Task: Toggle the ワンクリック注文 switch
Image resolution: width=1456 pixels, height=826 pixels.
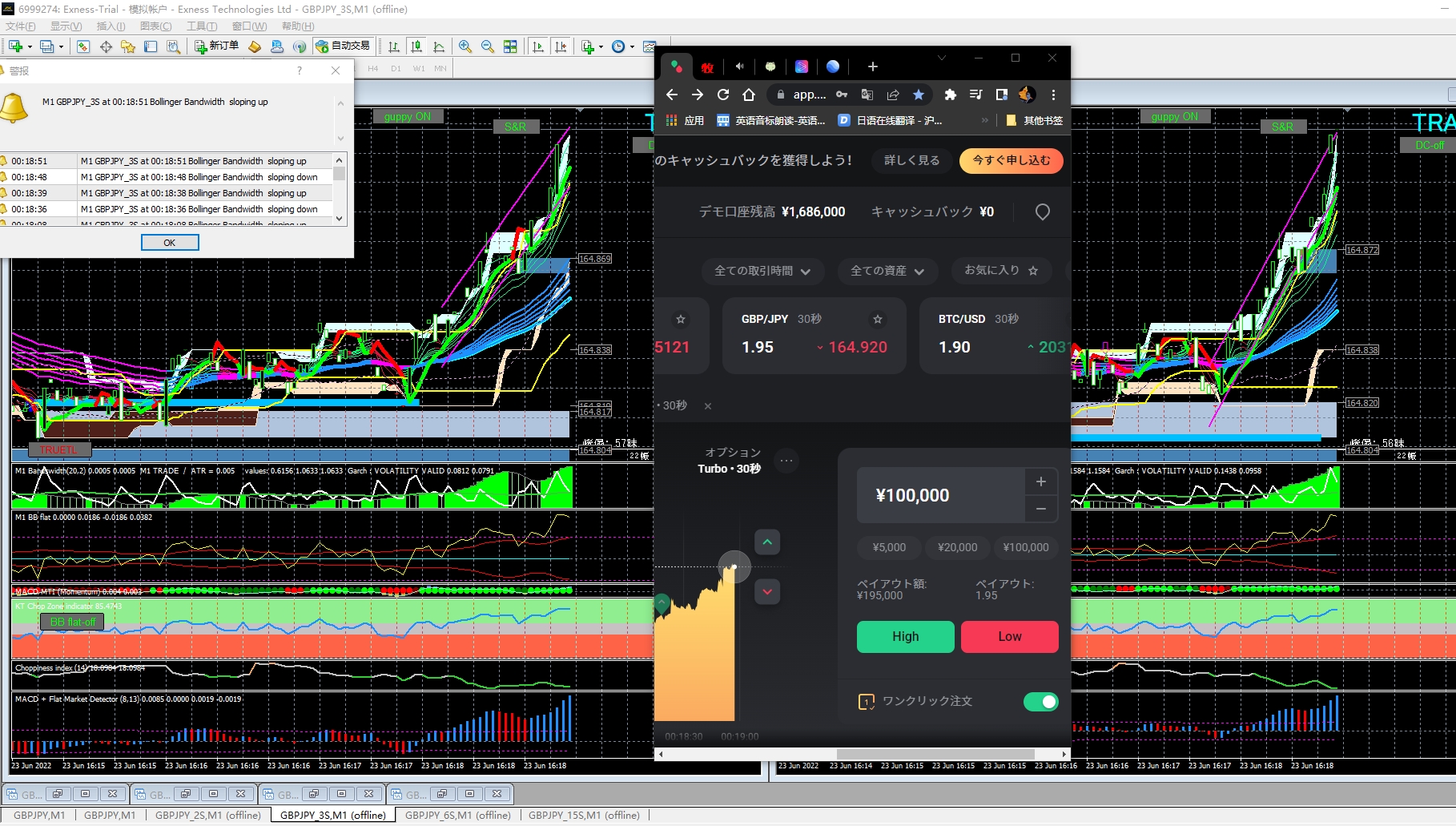Action: 1041,702
